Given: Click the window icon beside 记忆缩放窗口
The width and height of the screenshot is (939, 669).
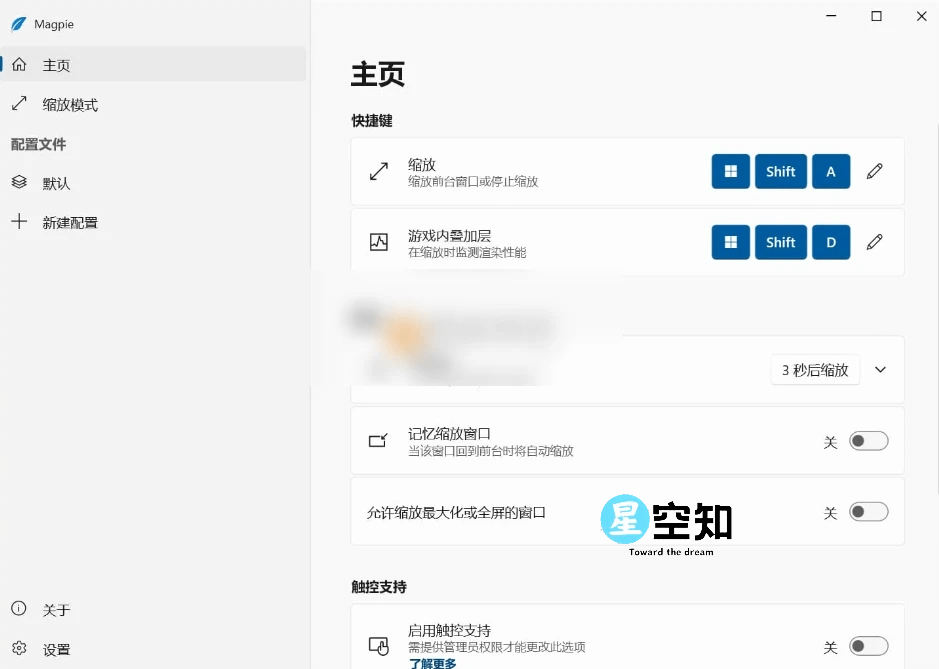Looking at the screenshot, I should [377, 440].
